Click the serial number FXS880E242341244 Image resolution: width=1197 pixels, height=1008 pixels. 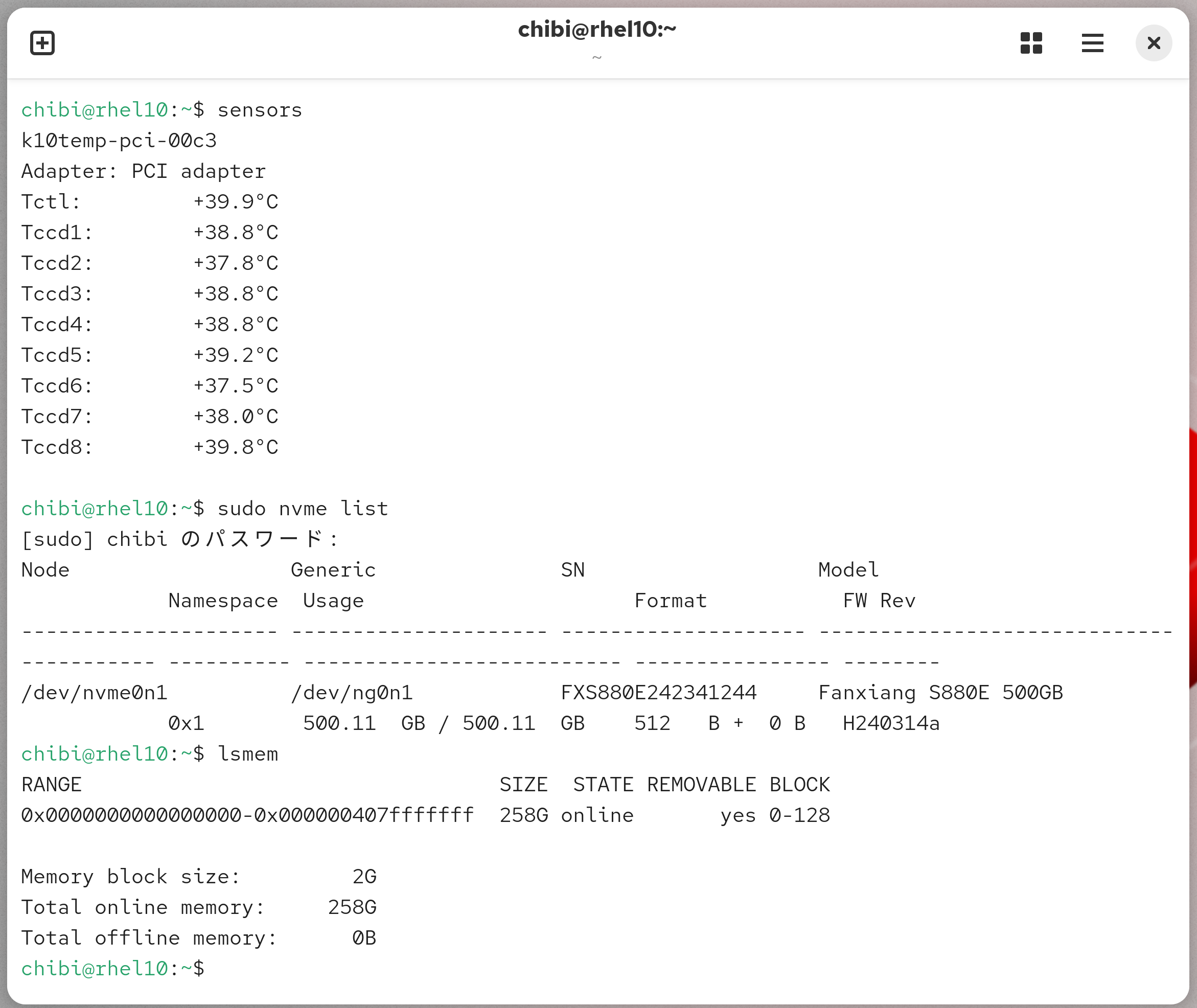[658, 693]
